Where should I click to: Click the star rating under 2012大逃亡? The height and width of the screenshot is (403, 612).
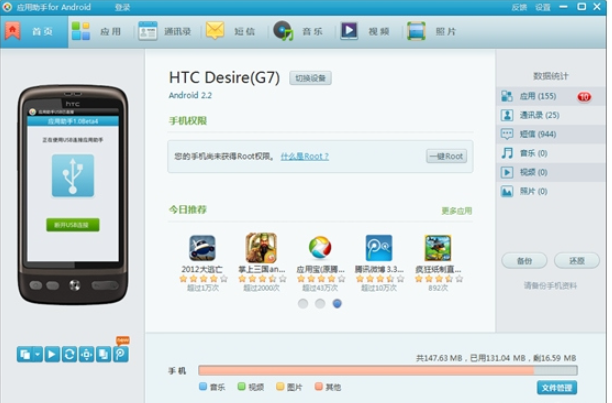(203, 279)
